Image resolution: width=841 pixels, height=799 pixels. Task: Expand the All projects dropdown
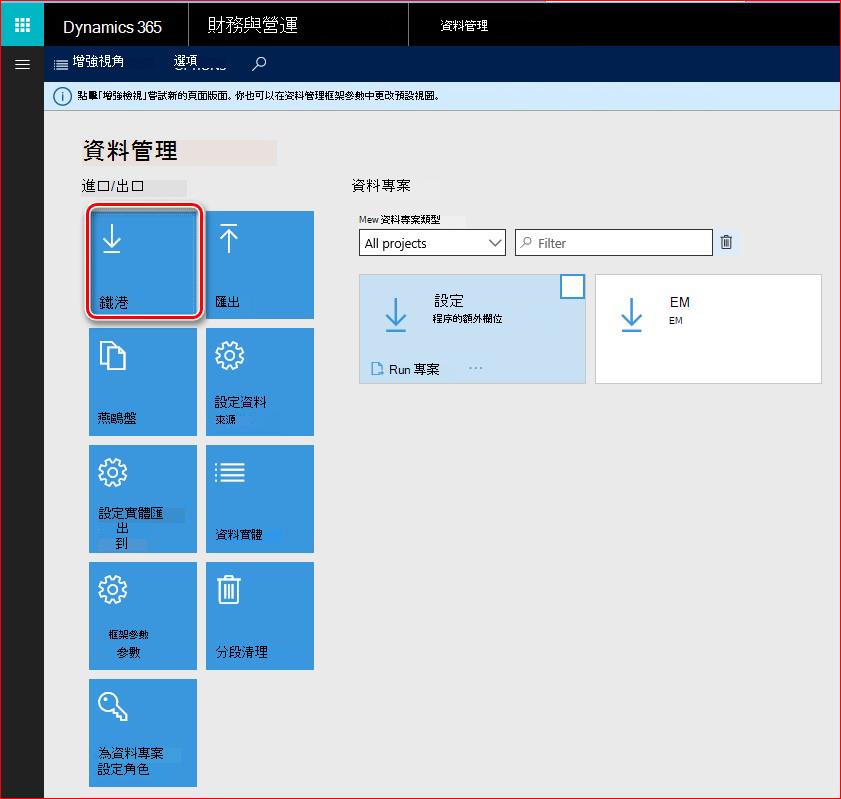point(432,243)
